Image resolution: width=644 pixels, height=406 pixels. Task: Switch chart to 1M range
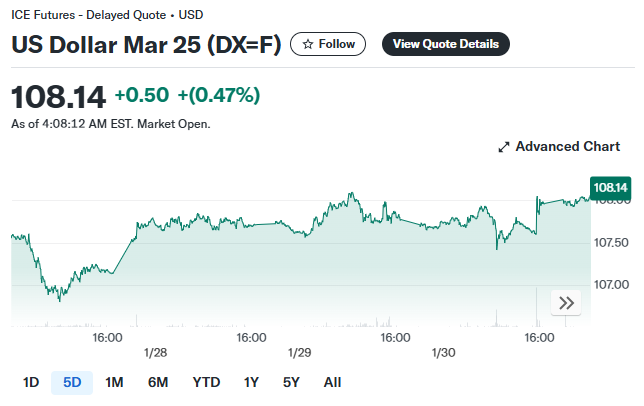click(114, 382)
